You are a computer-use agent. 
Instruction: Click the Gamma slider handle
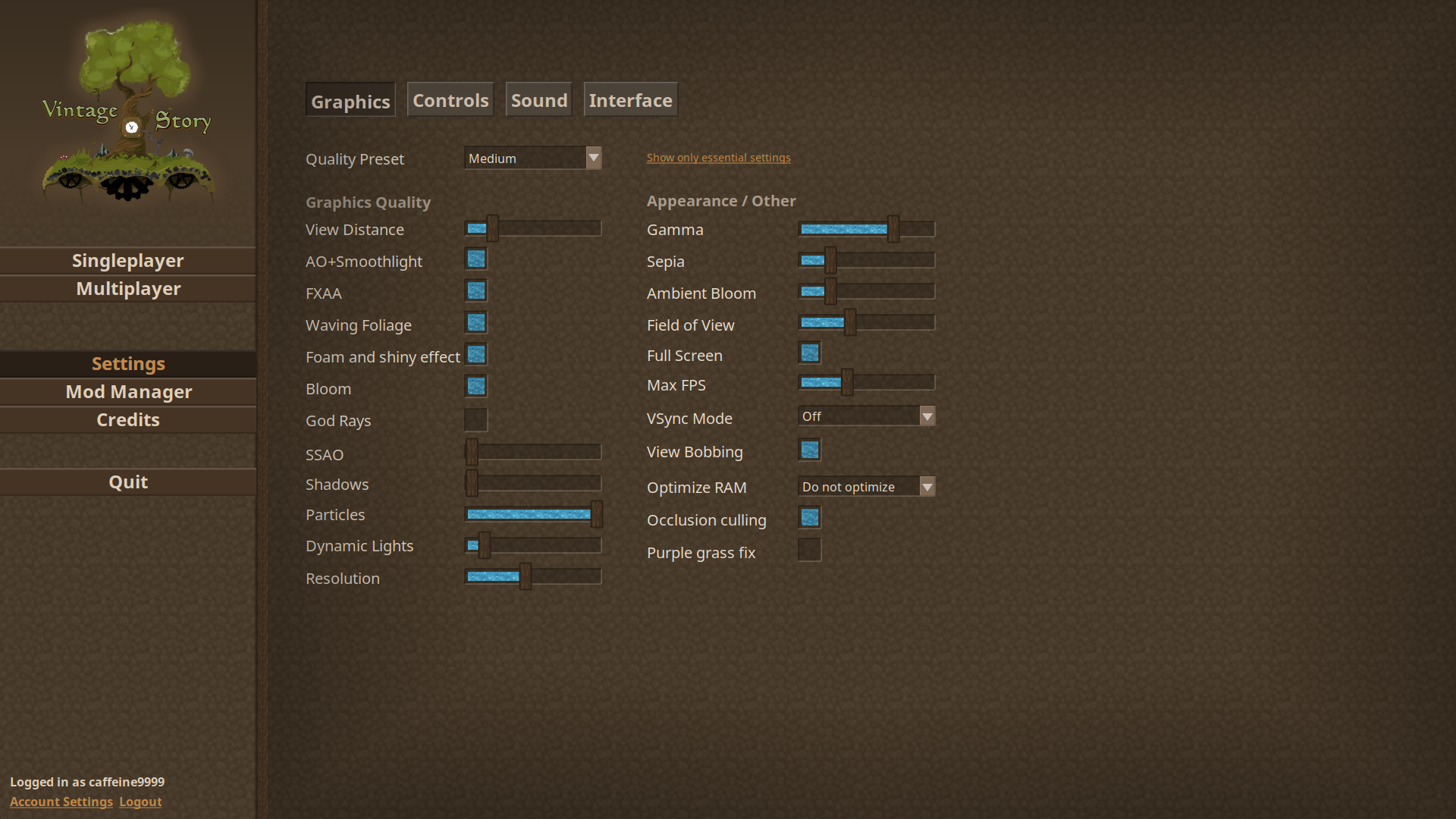[893, 229]
